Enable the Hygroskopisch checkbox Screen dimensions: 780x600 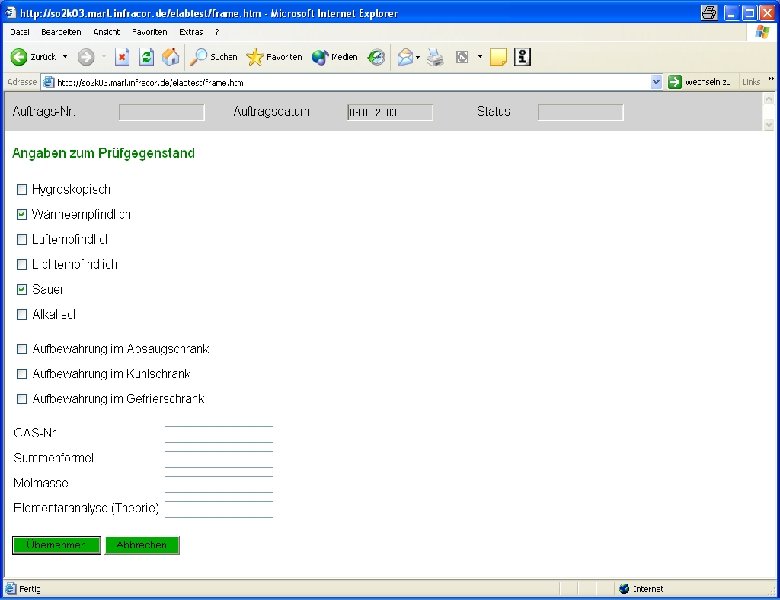[22, 190]
